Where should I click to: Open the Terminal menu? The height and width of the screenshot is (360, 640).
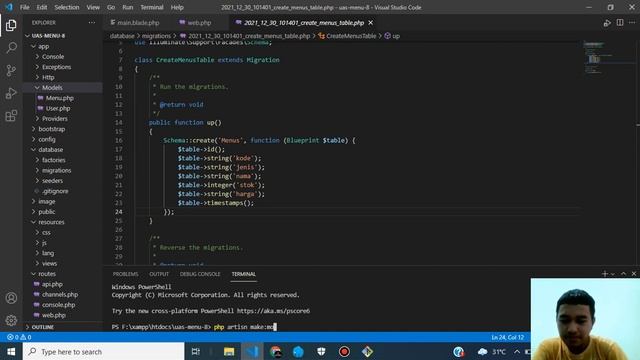pyautogui.click(x=152, y=7)
